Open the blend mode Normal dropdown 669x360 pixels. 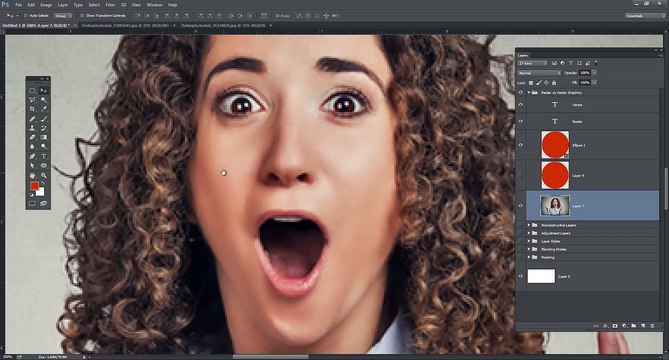[x=539, y=73]
